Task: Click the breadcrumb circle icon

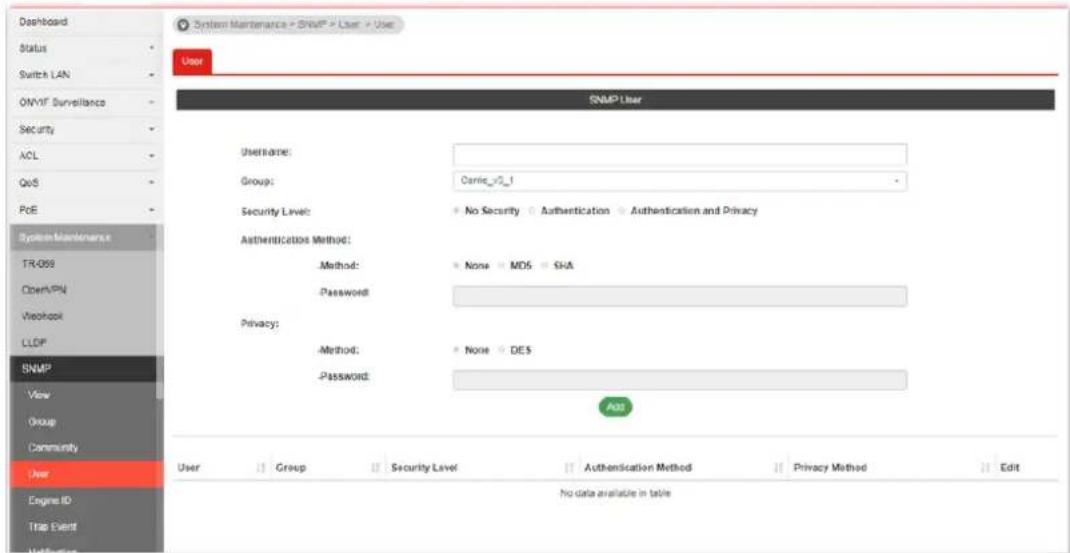Action: 182,24
